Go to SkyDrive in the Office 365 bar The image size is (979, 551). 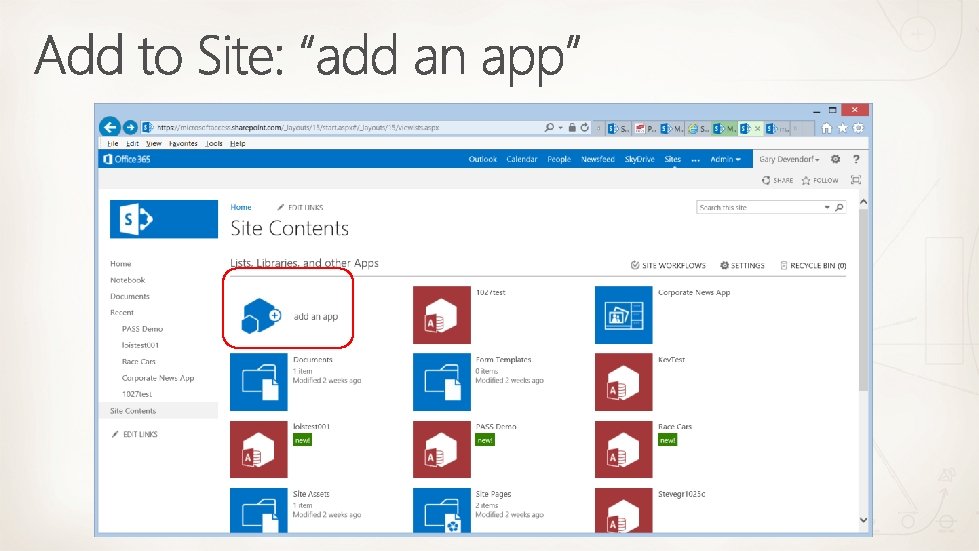(x=639, y=159)
